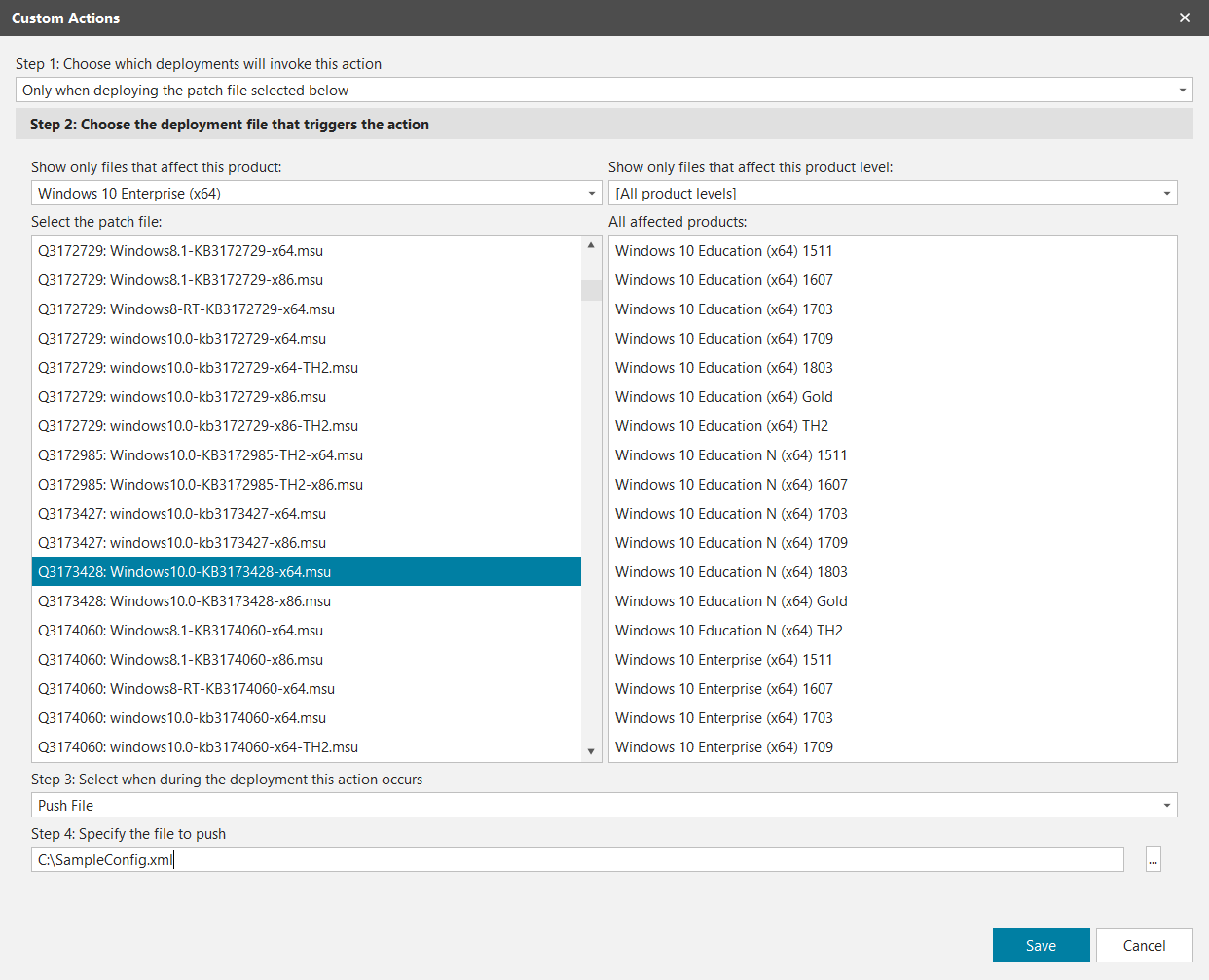The image size is (1209, 980).
Task: Click Windows 10 Education (x64) 1709 entry
Action: pyautogui.click(x=893, y=339)
